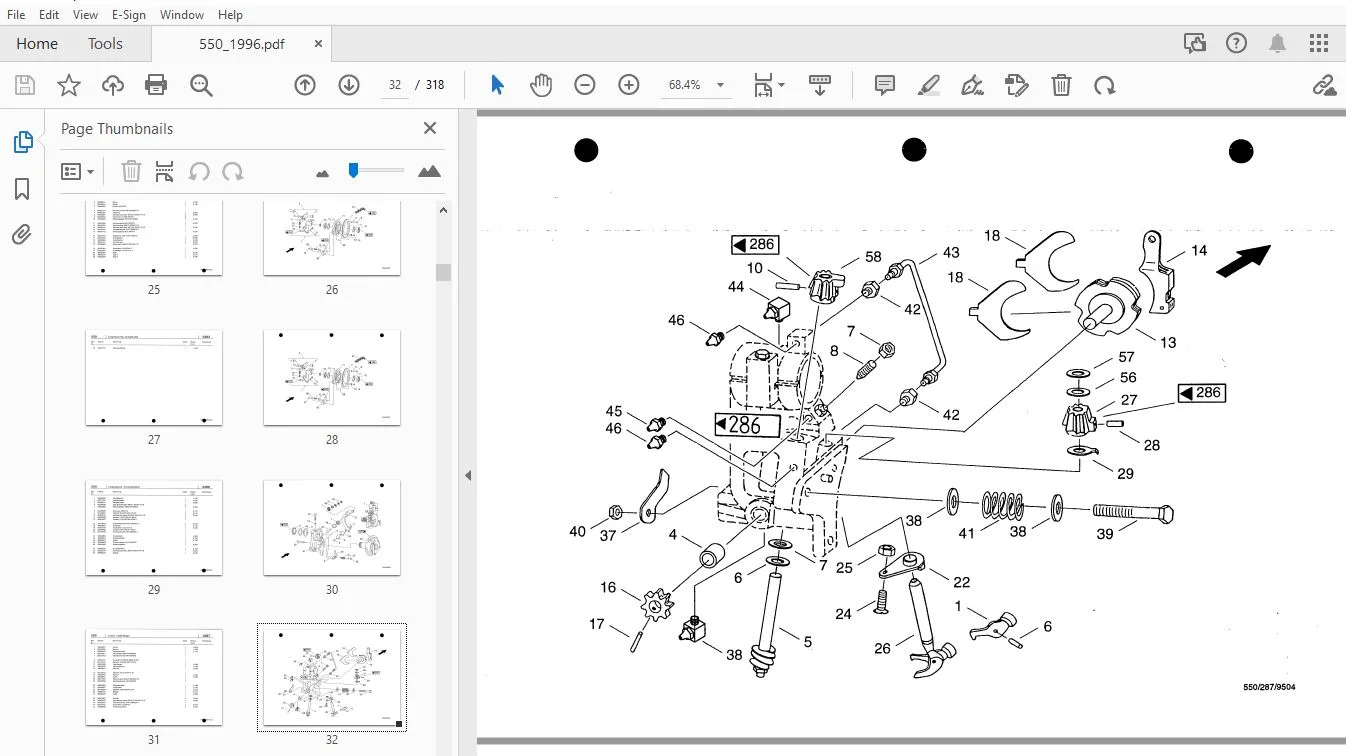Select page 28 thumbnail
Image resolution: width=1346 pixels, height=756 pixels.
[332, 378]
